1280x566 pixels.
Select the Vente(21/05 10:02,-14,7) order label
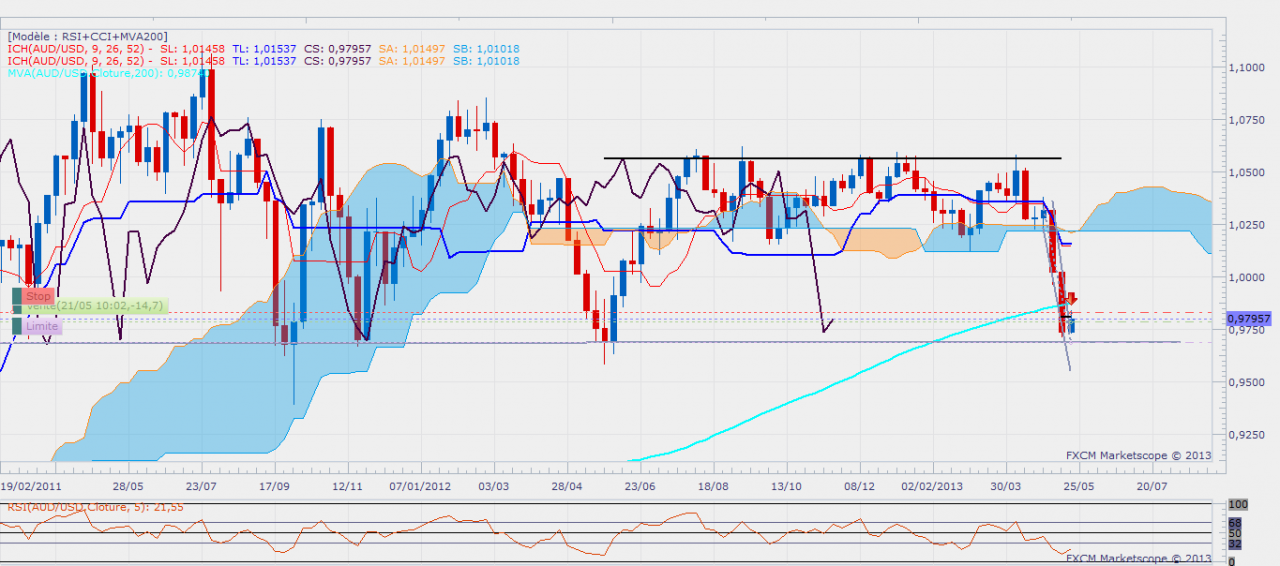95,305
